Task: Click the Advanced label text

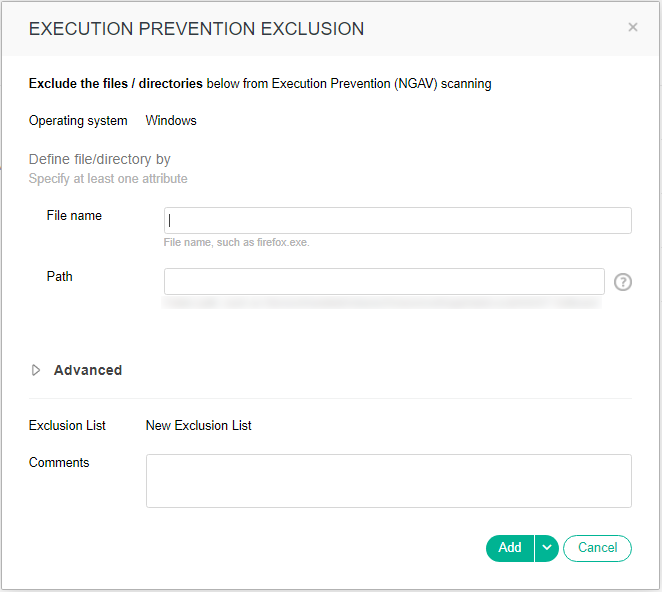Action: point(88,370)
